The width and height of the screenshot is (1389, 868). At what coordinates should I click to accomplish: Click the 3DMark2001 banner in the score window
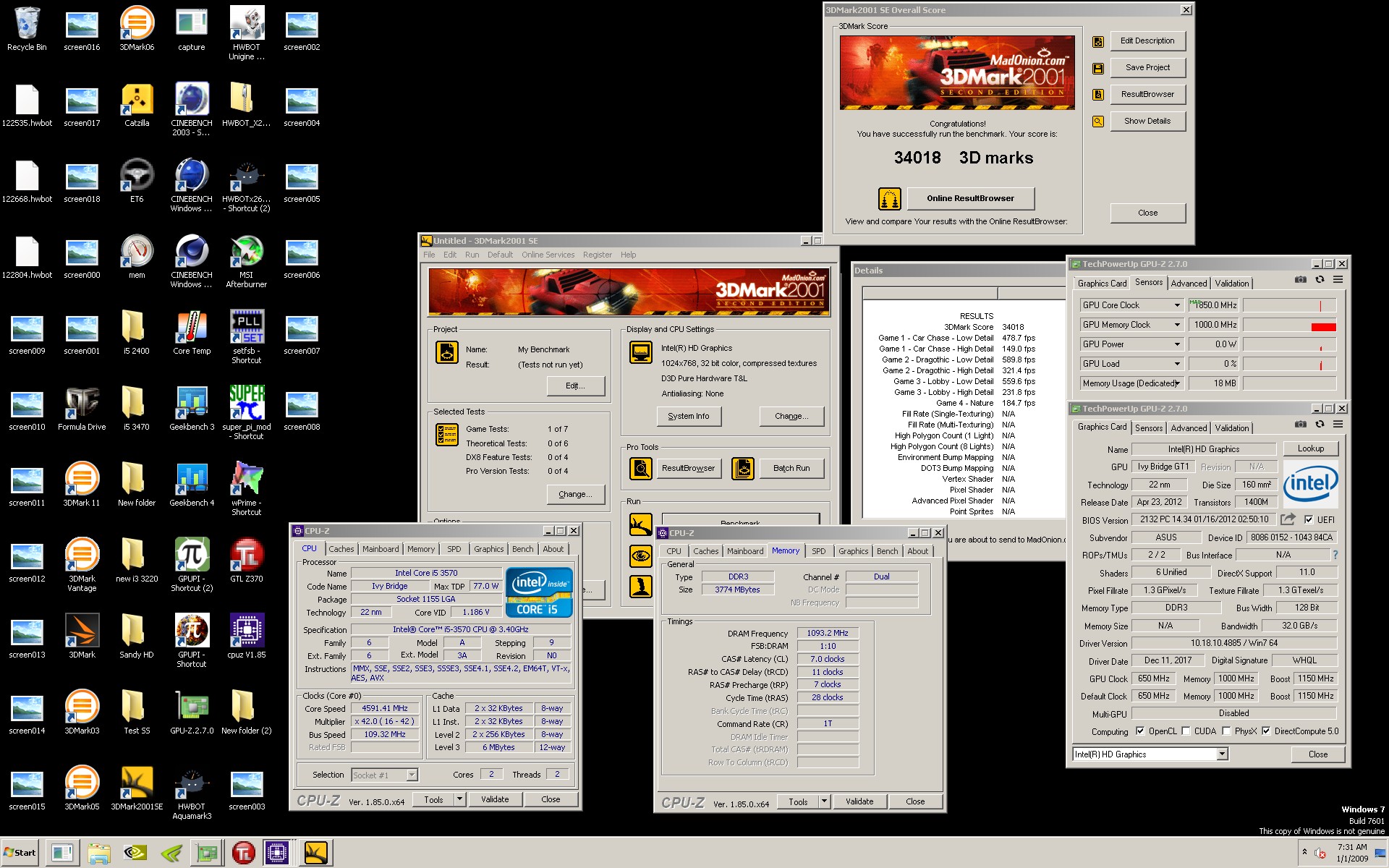pos(956,72)
